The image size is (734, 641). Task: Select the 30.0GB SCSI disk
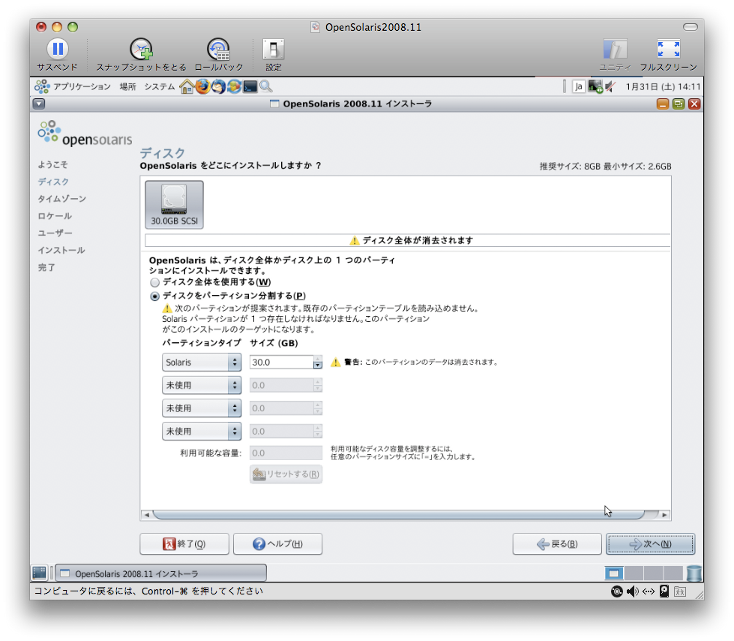pos(174,204)
